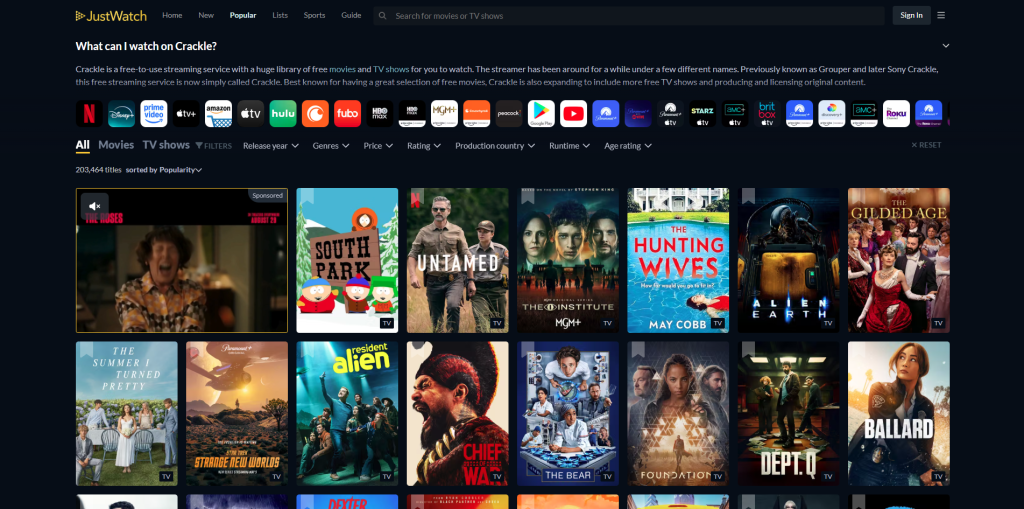The width and height of the screenshot is (1024, 509).
Task: Select the YouTube provider icon
Action: (574, 114)
